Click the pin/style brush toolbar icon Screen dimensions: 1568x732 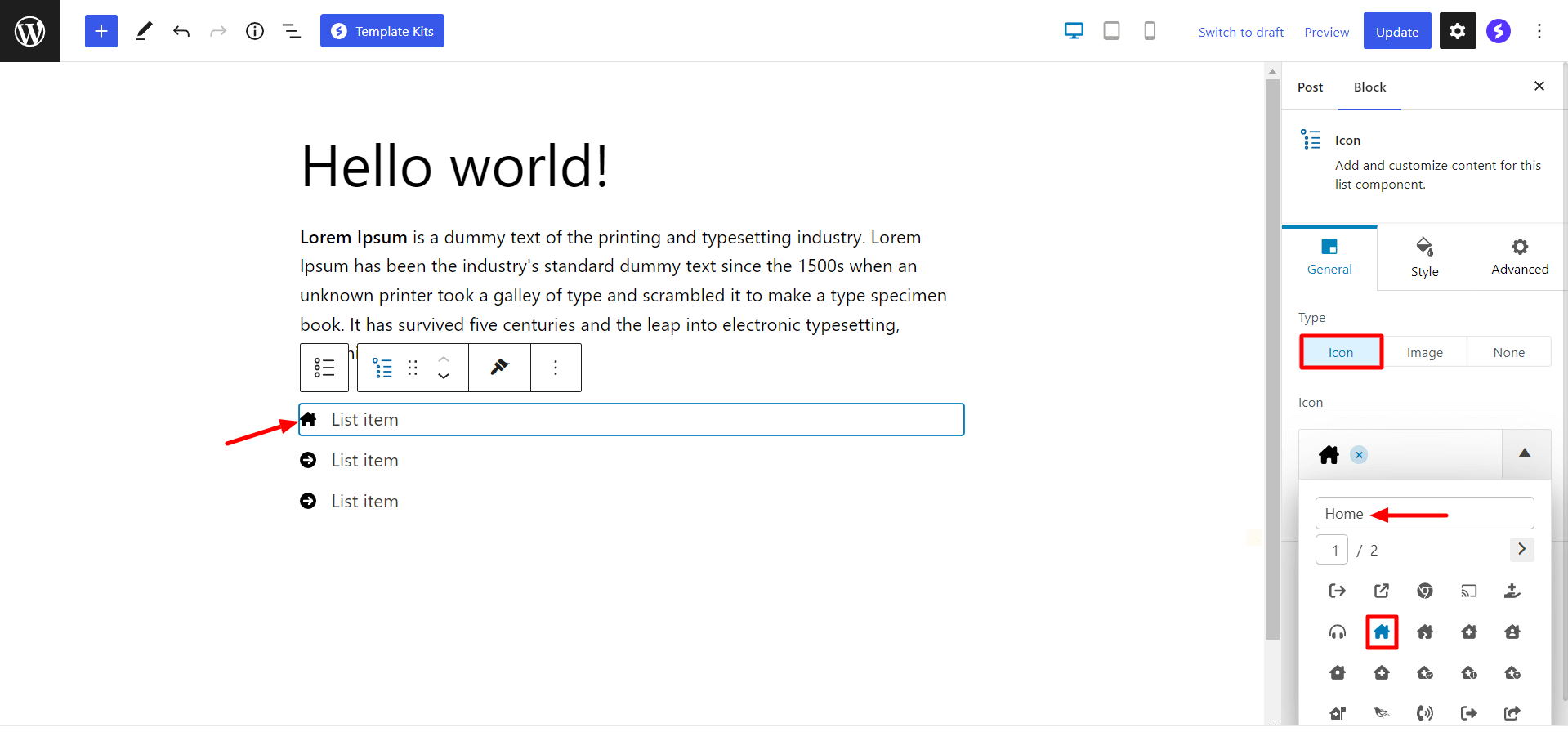coord(499,368)
